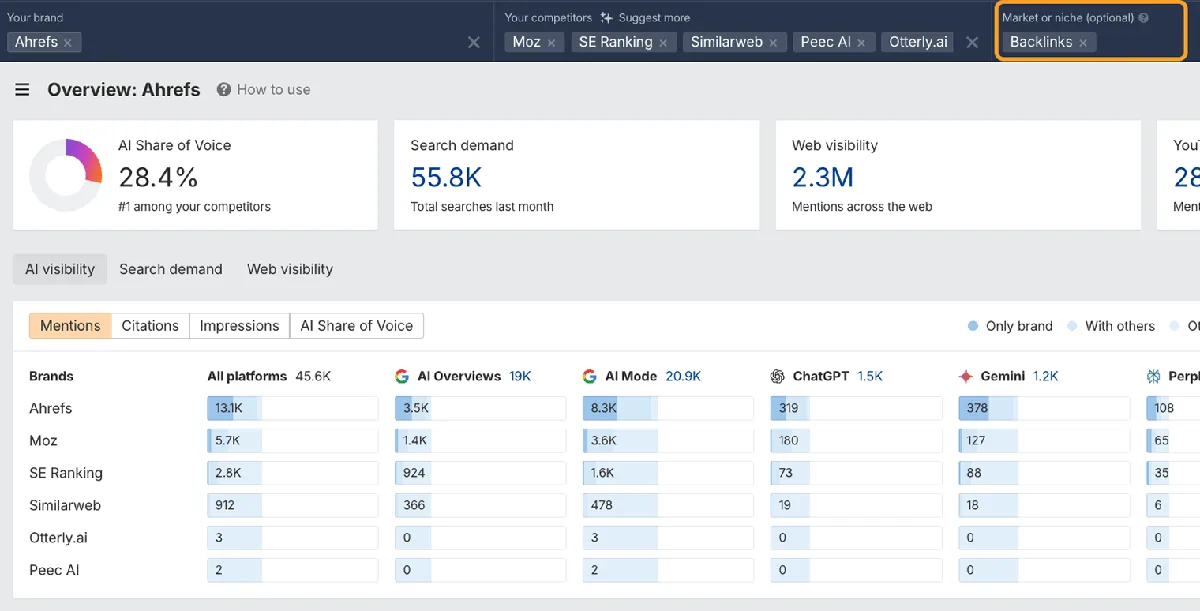Select the Impressions metric button

[x=239, y=326]
